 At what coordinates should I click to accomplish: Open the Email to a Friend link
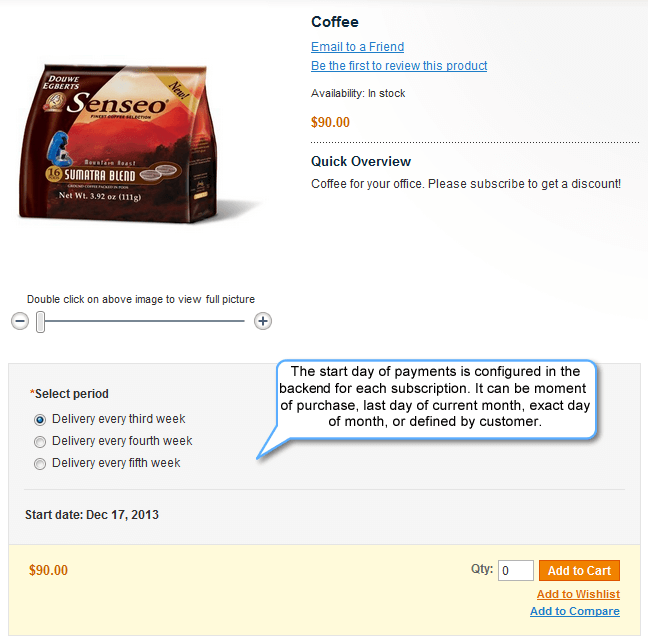click(x=357, y=47)
